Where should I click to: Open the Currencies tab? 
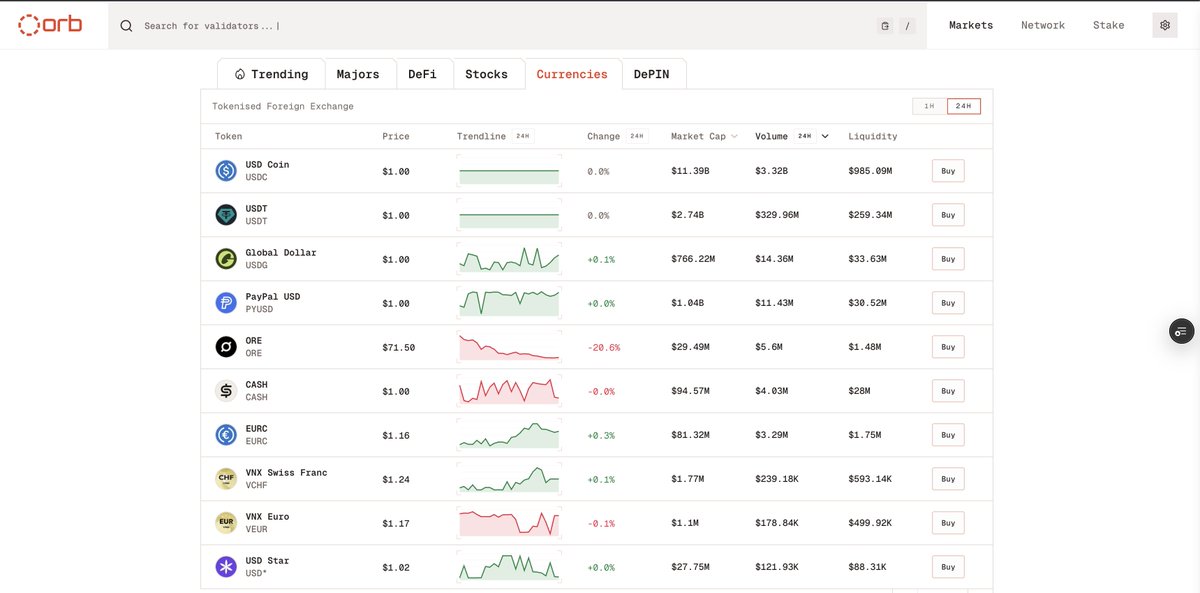point(572,73)
